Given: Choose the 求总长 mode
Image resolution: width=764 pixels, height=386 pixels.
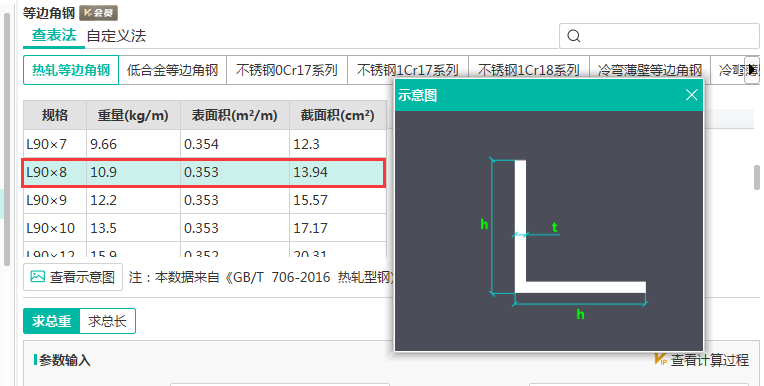Looking at the screenshot, I should tap(107, 321).
